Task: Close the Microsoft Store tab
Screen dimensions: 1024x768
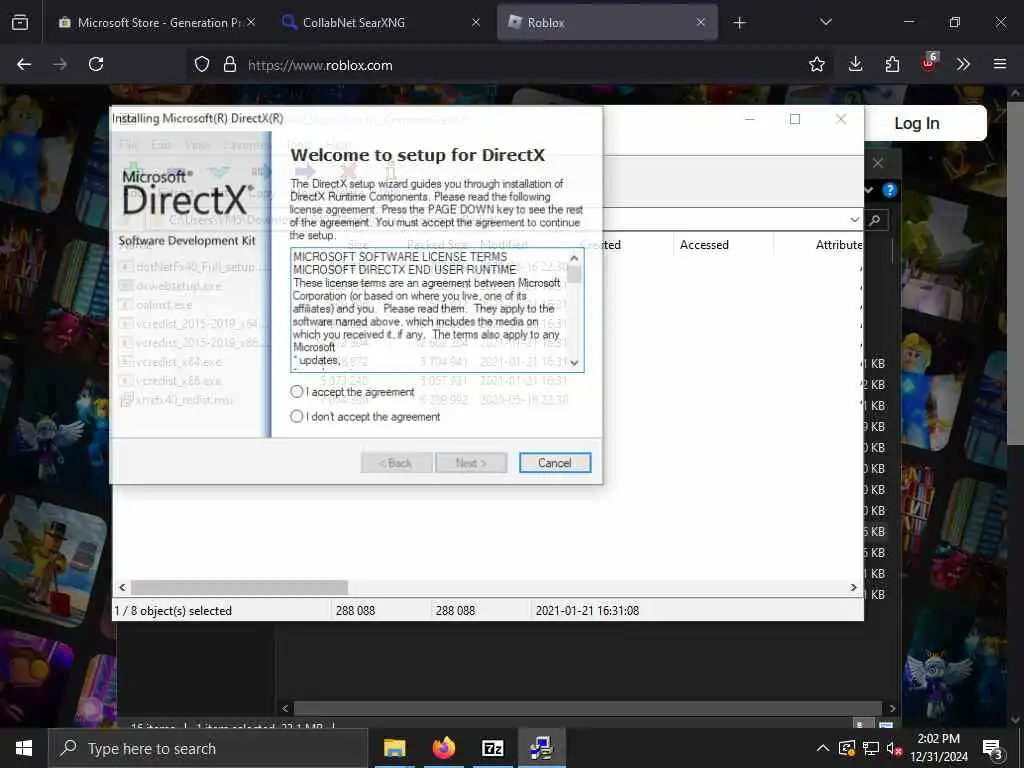Action: click(x=251, y=22)
